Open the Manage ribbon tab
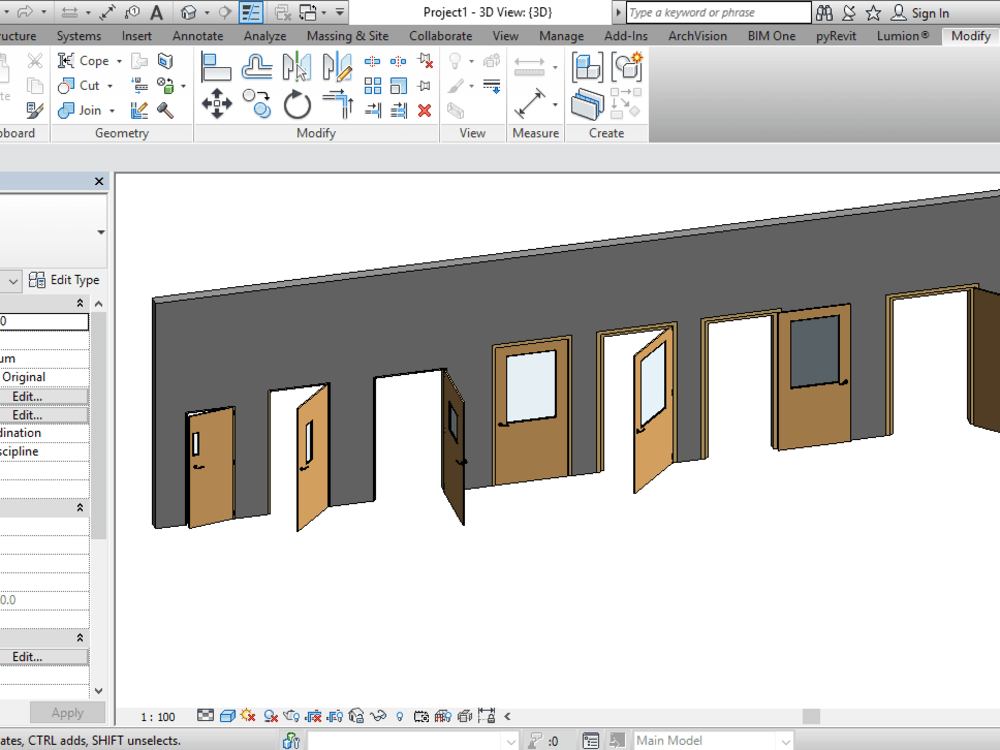This screenshot has height=750, width=1000. [561, 35]
